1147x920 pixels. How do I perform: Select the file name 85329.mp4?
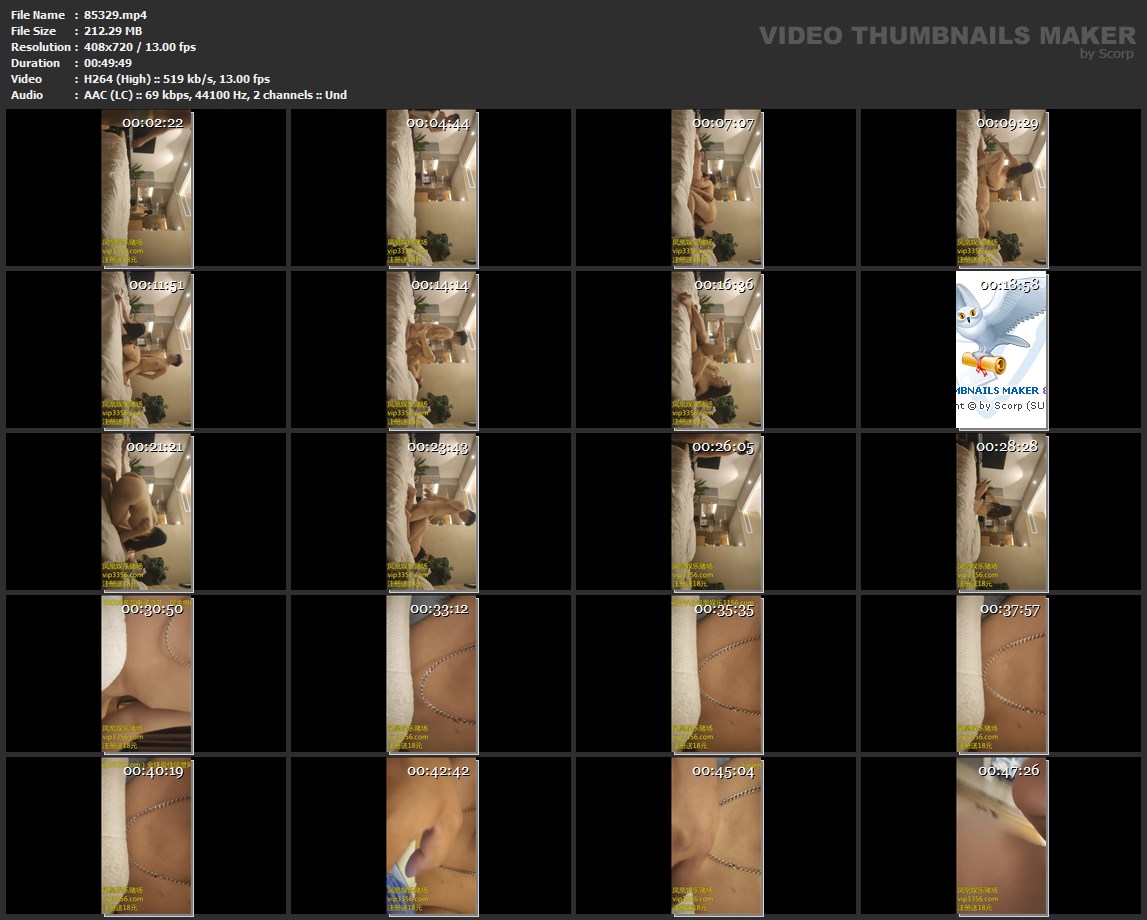click(115, 15)
